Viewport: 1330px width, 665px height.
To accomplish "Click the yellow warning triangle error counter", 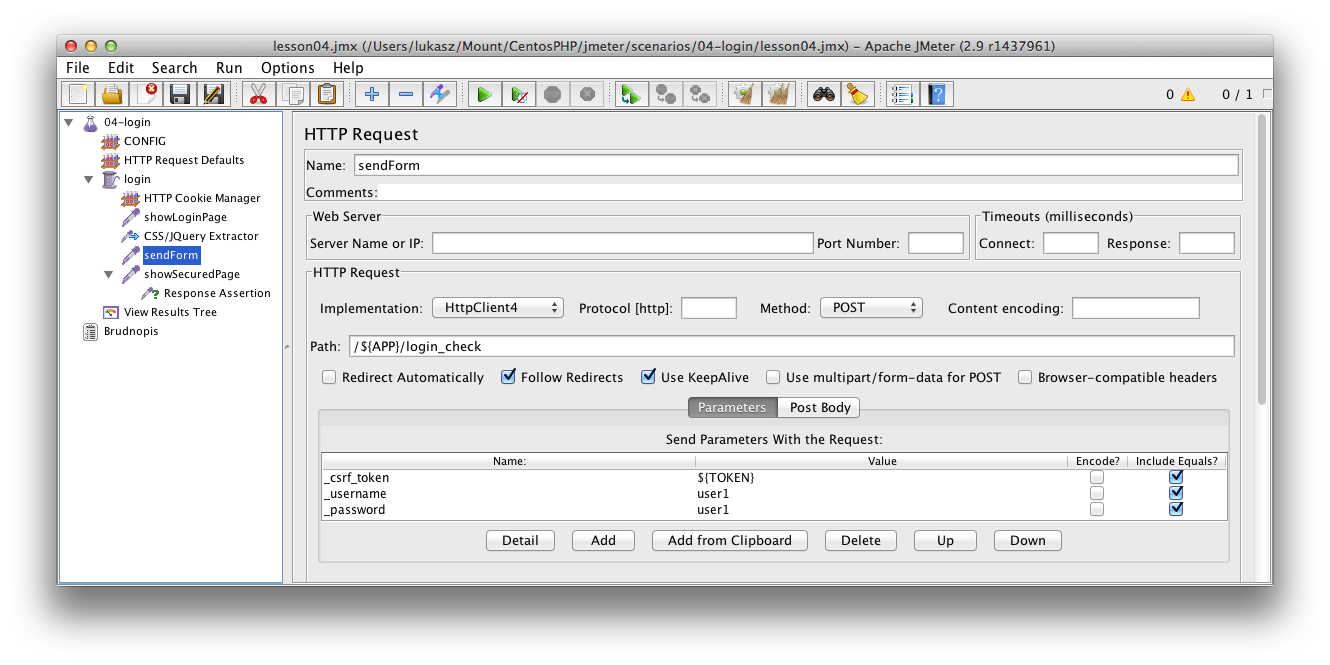I will 1188,95.
